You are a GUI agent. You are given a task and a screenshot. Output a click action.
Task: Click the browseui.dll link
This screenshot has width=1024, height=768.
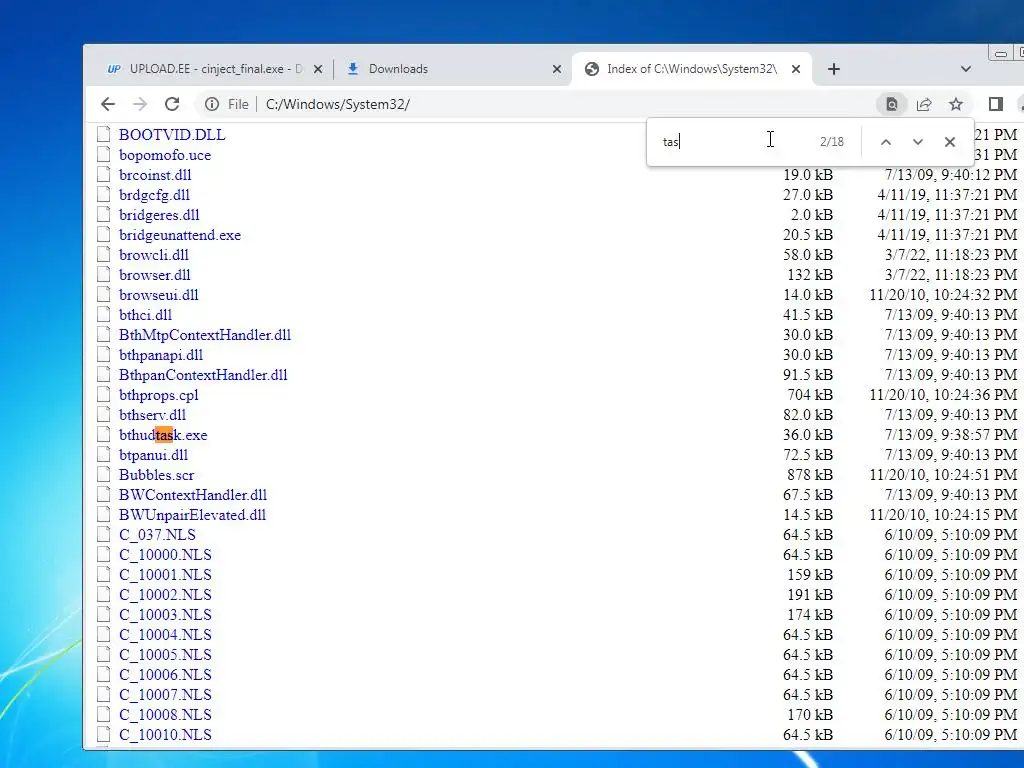(158, 295)
